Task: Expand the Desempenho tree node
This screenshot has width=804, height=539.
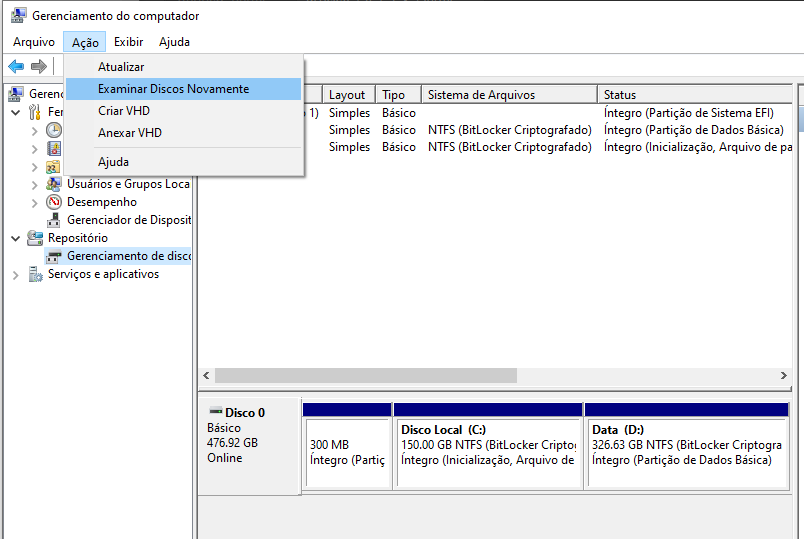Action: 35,202
